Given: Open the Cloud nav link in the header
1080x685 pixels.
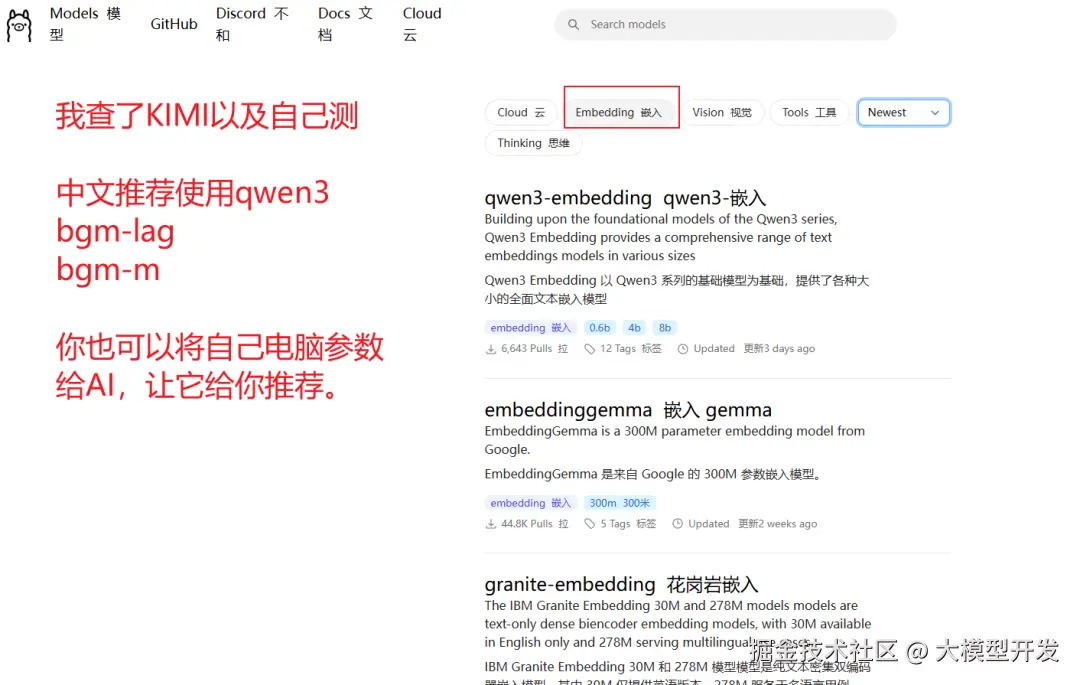Looking at the screenshot, I should coord(422,24).
